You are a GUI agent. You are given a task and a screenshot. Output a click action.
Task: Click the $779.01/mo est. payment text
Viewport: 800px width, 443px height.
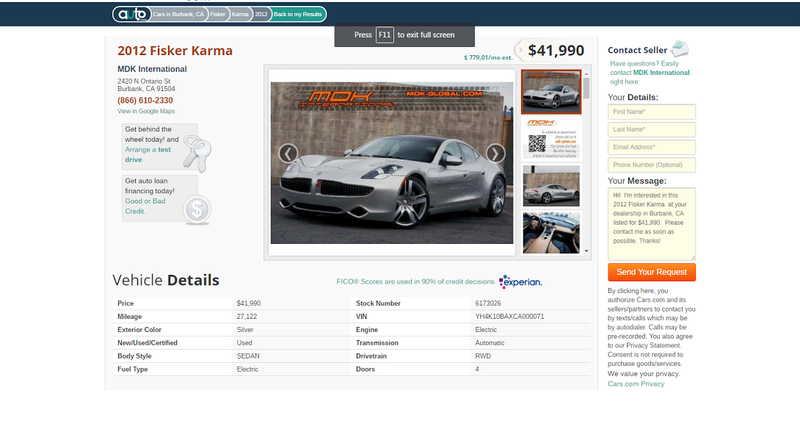click(488, 58)
